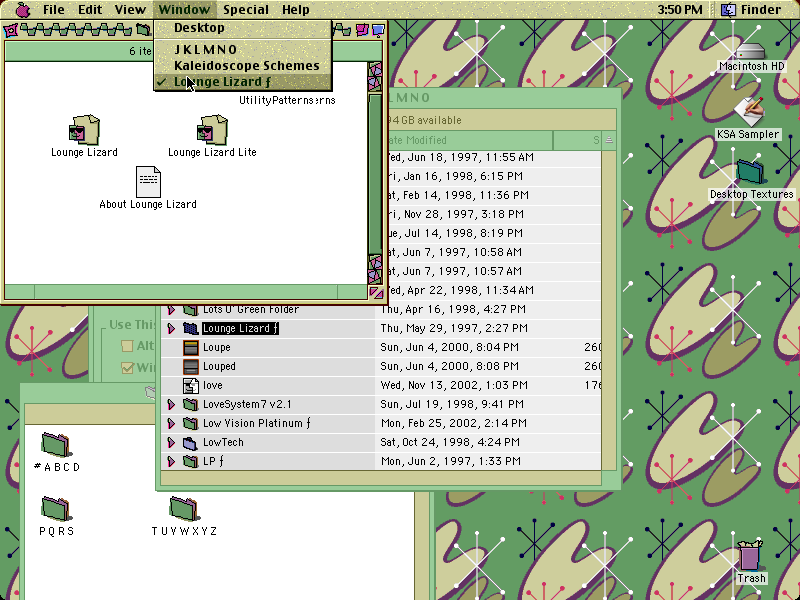The width and height of the screenshot is (800, 600).
Task: Open the Special menu
Action: pos(245,9)
